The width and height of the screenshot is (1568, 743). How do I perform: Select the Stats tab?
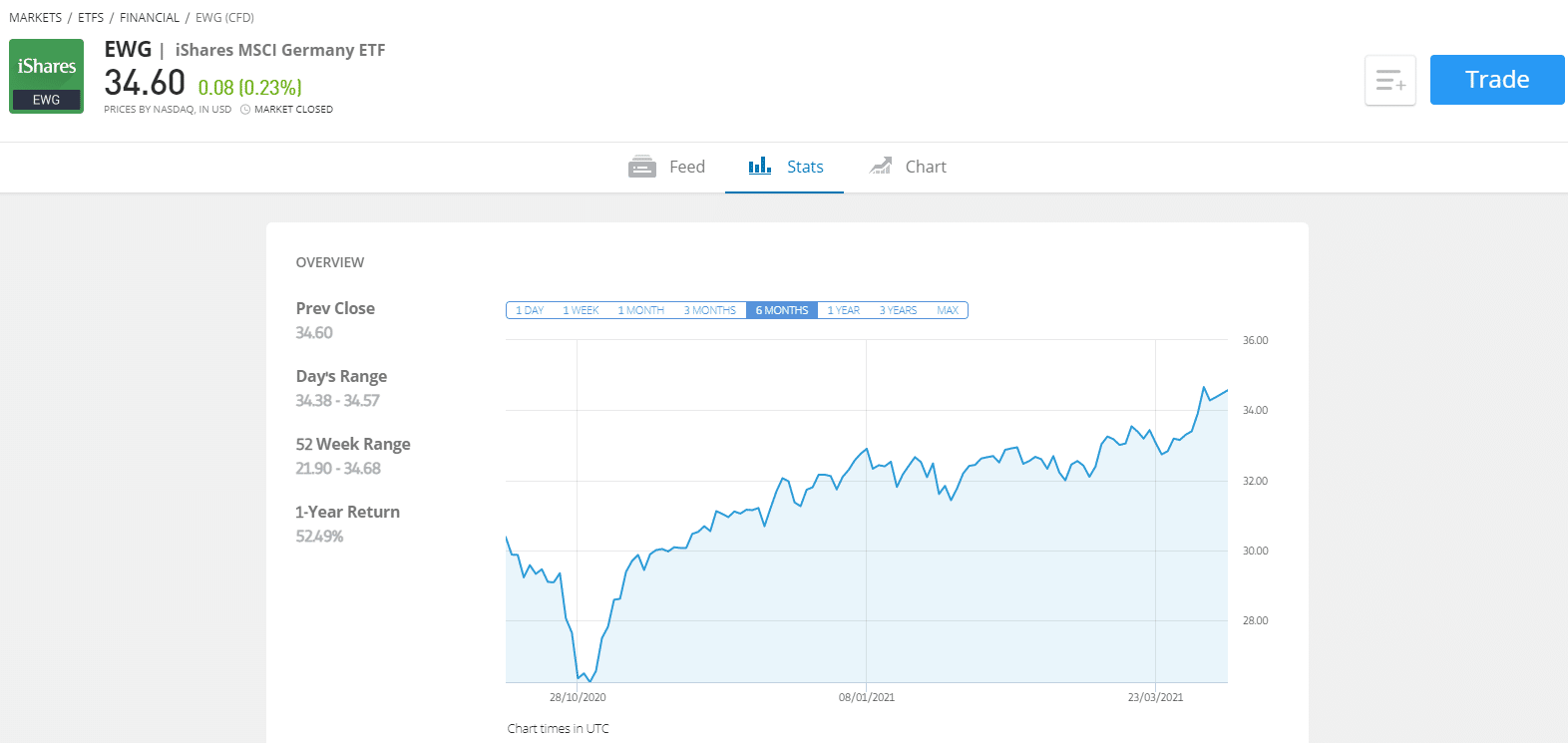(x=785, y=167)
